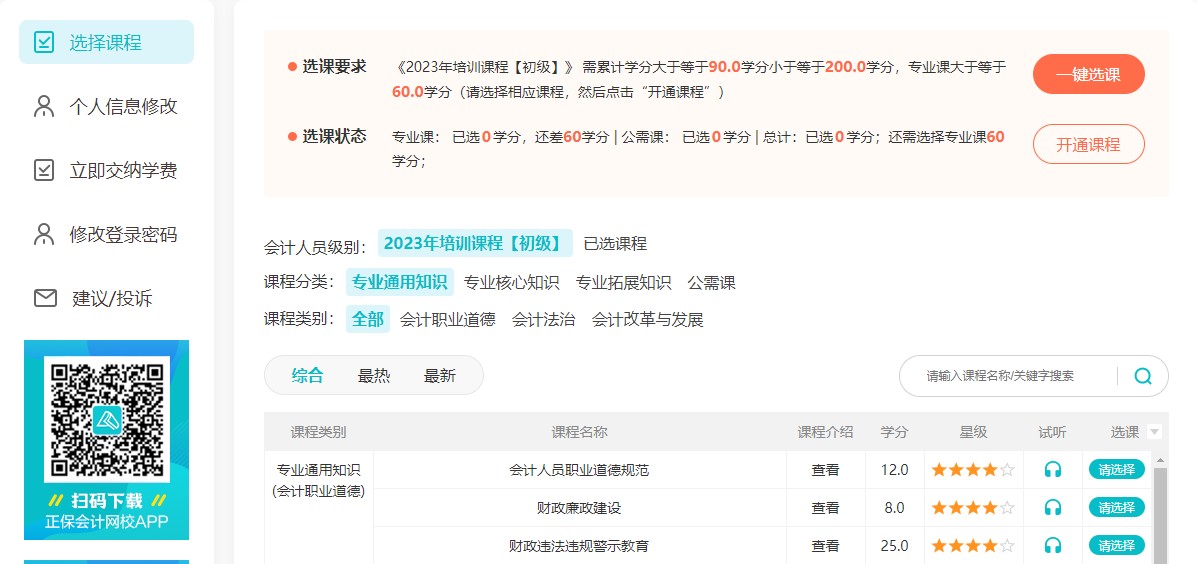Click the 学分 column header

click(895, 432)
